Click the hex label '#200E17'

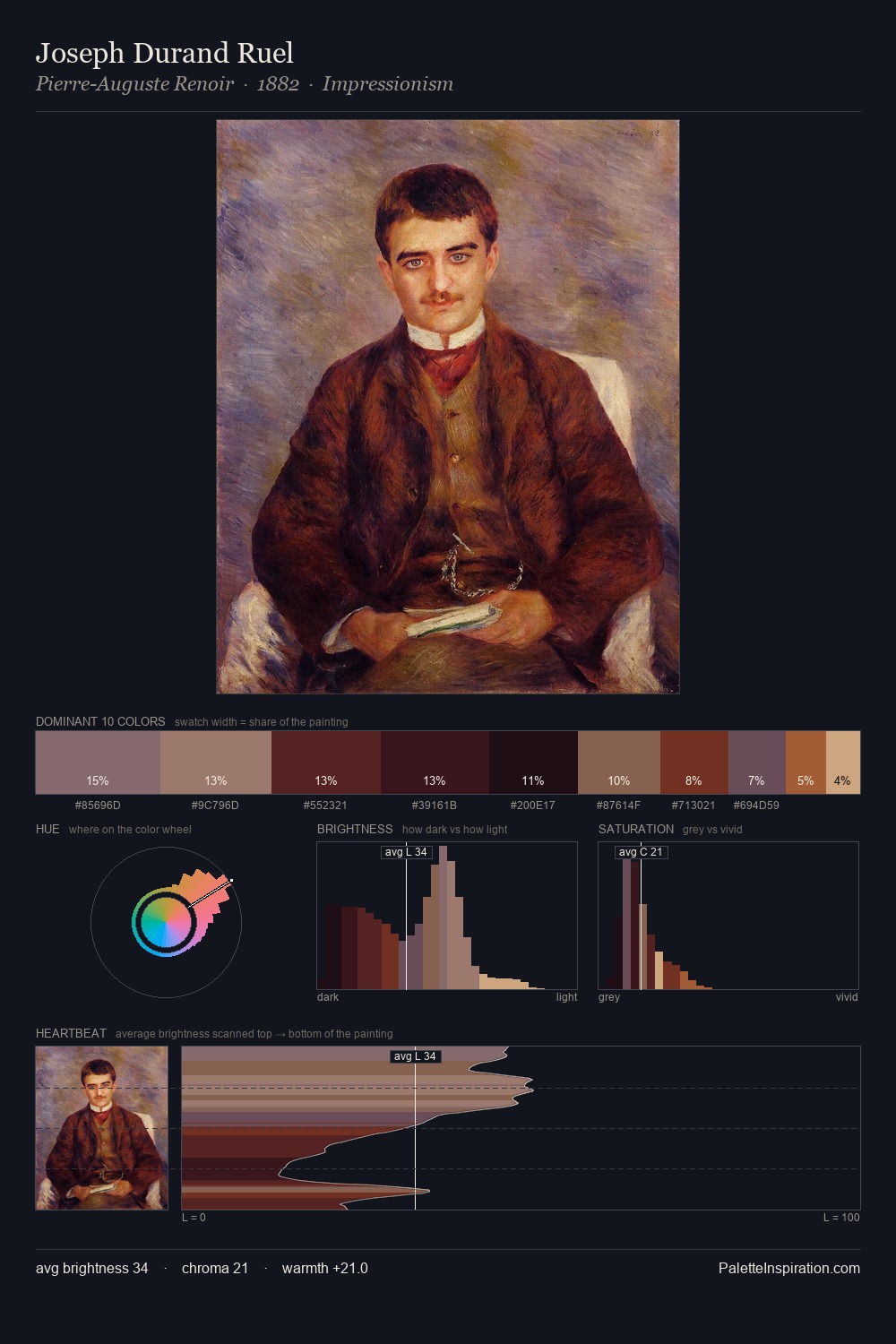tap(533, 806)
